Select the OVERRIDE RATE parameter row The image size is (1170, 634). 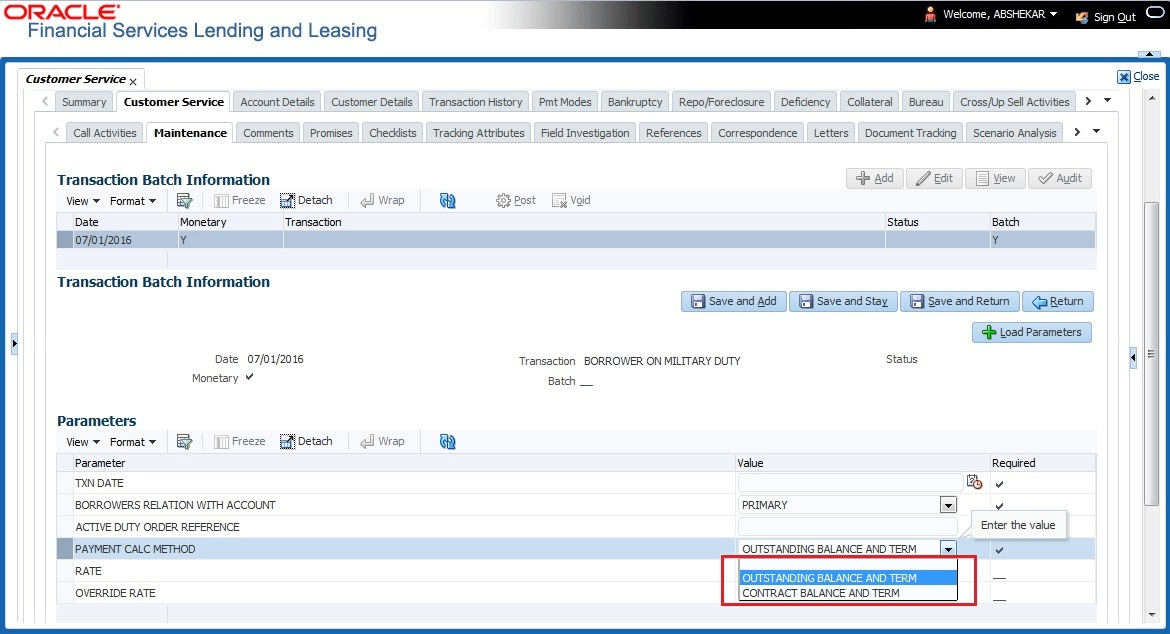[576, 593]
